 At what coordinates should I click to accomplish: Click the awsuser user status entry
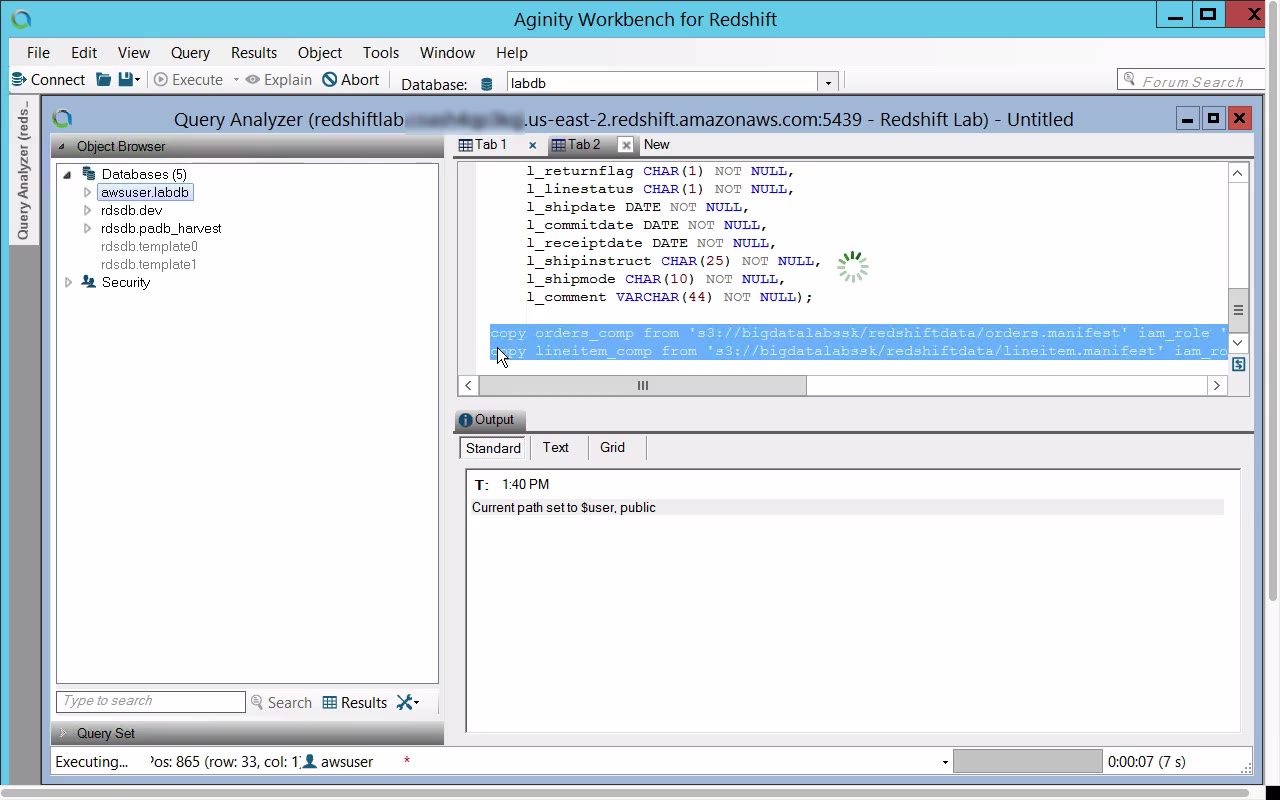pyautogui.click(x=338, y=762)
